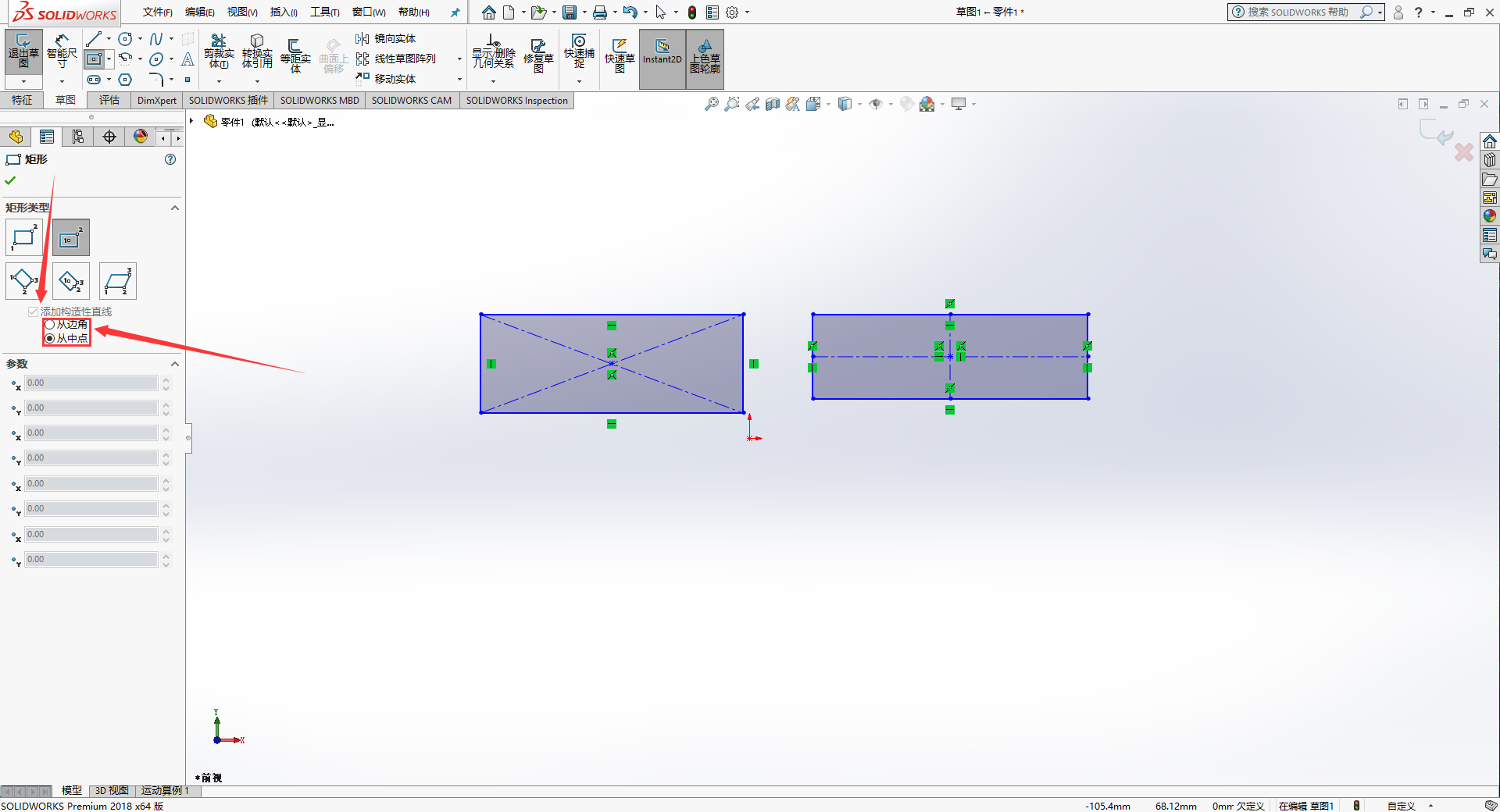Click the Save toolbar button
This screenshot has height=812, width=1500.
(x=570, y=12)
